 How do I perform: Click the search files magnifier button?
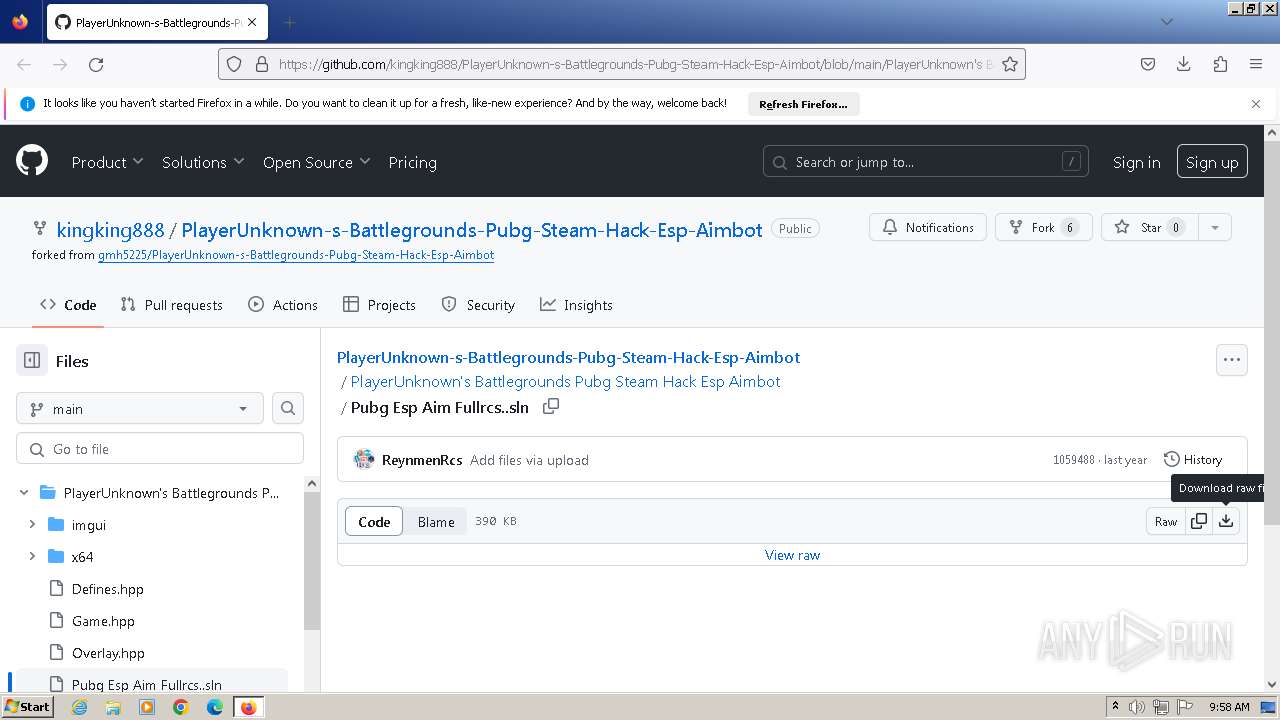click(x=288, y=408)
